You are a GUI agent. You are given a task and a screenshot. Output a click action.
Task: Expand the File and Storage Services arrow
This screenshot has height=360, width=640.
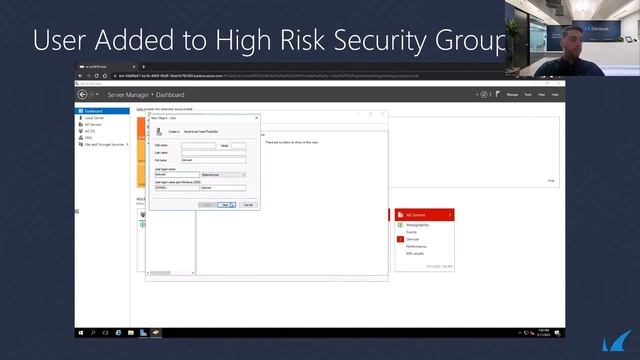pos(127,144)
